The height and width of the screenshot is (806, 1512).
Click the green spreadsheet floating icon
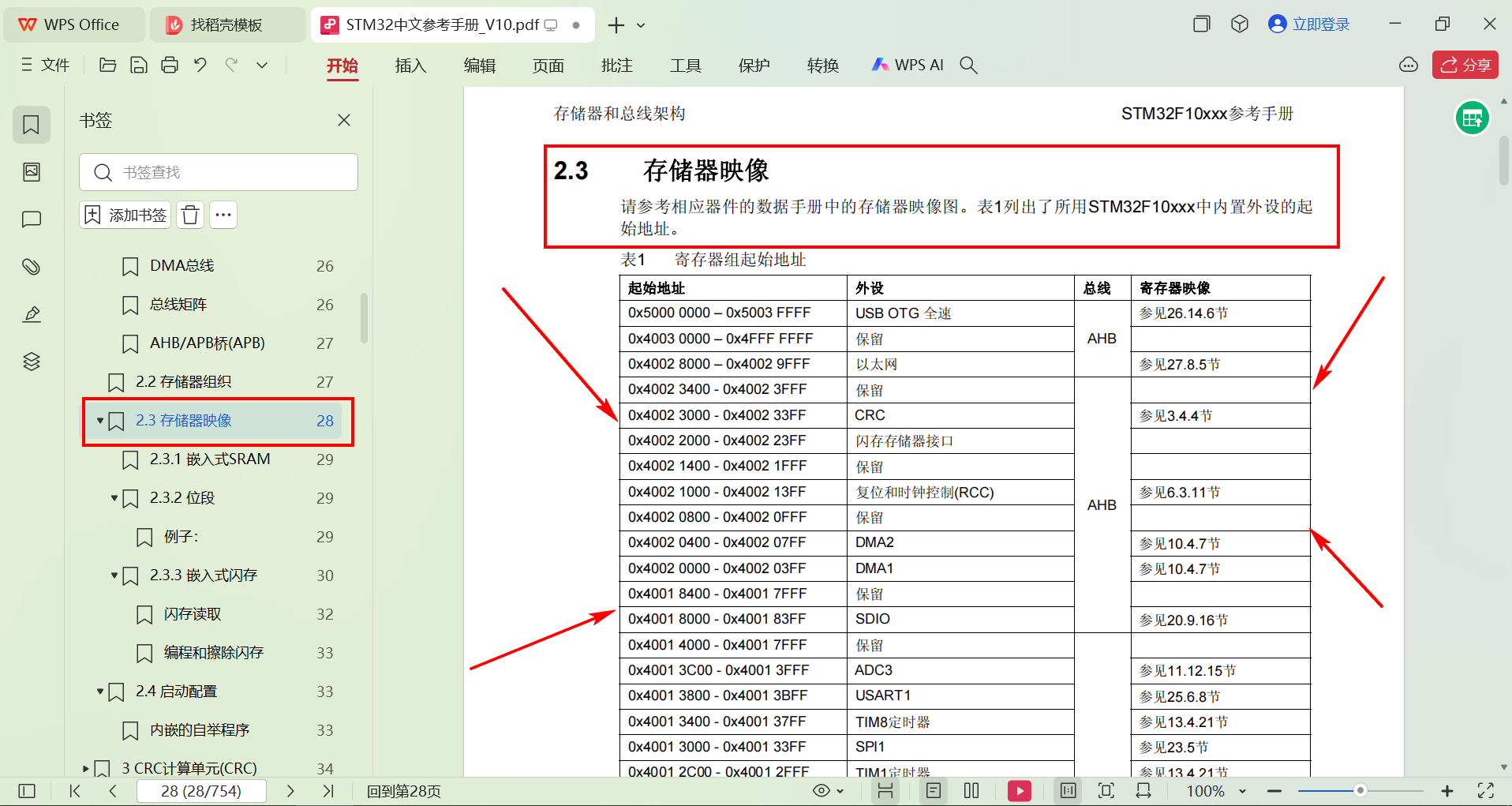click(1472, 118)
